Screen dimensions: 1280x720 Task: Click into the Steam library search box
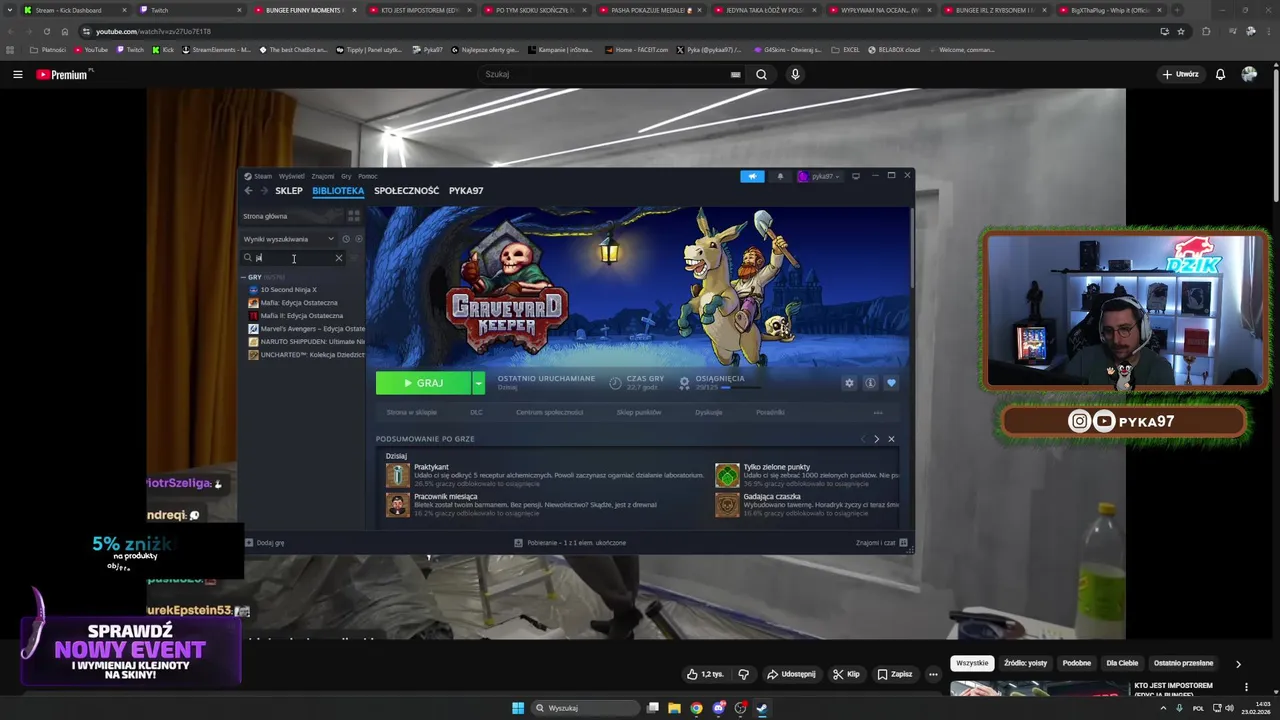tap(293, 258)
